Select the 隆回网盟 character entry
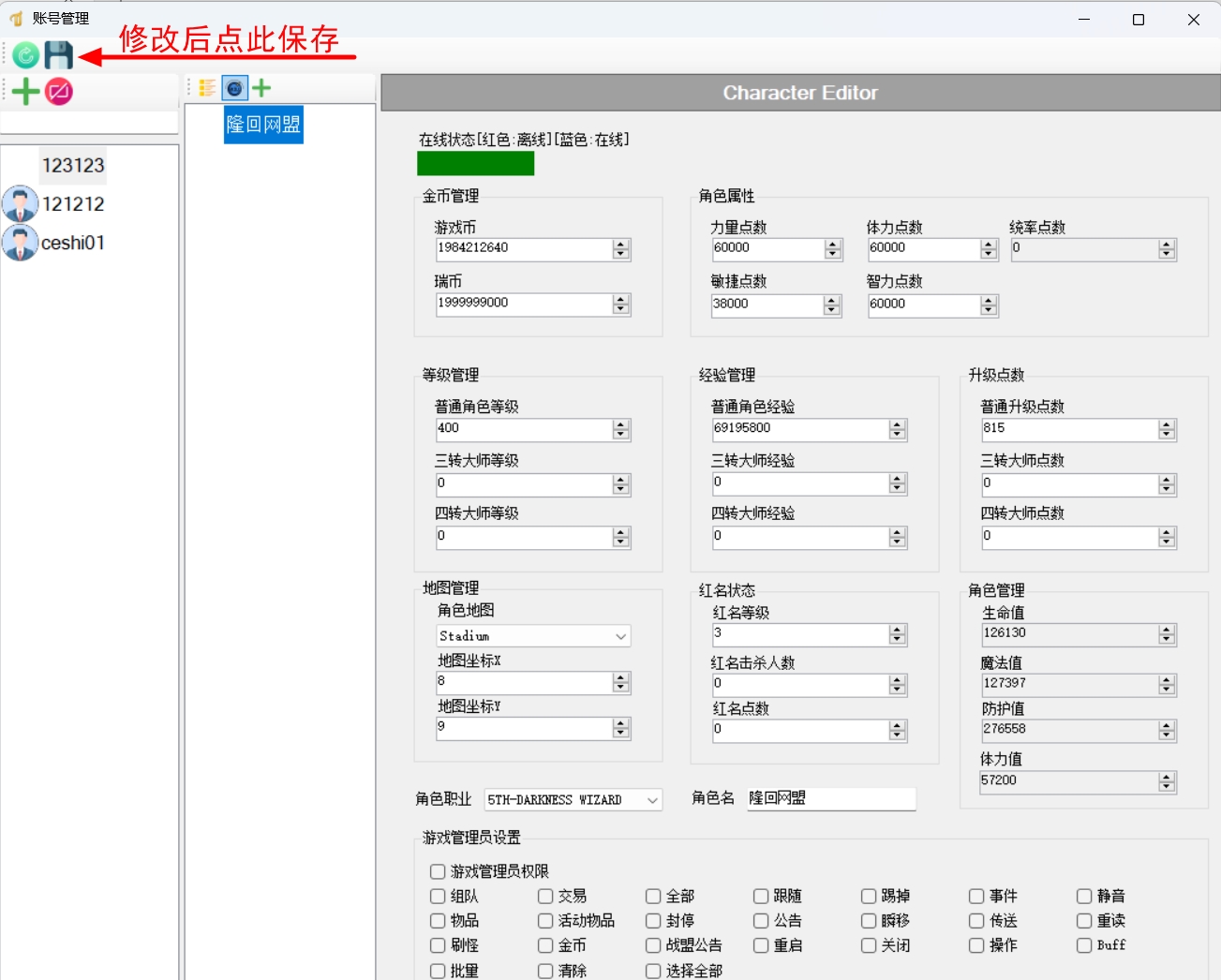Viewport: 1221px width, 980px height. pyautogui.click(x=263, y=125)
